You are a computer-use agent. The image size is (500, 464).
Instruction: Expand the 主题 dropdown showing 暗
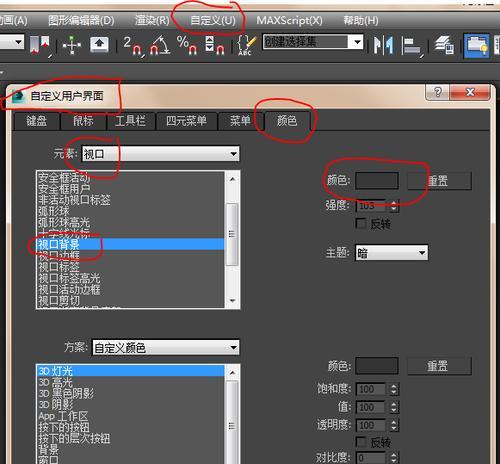pos(391,253)
